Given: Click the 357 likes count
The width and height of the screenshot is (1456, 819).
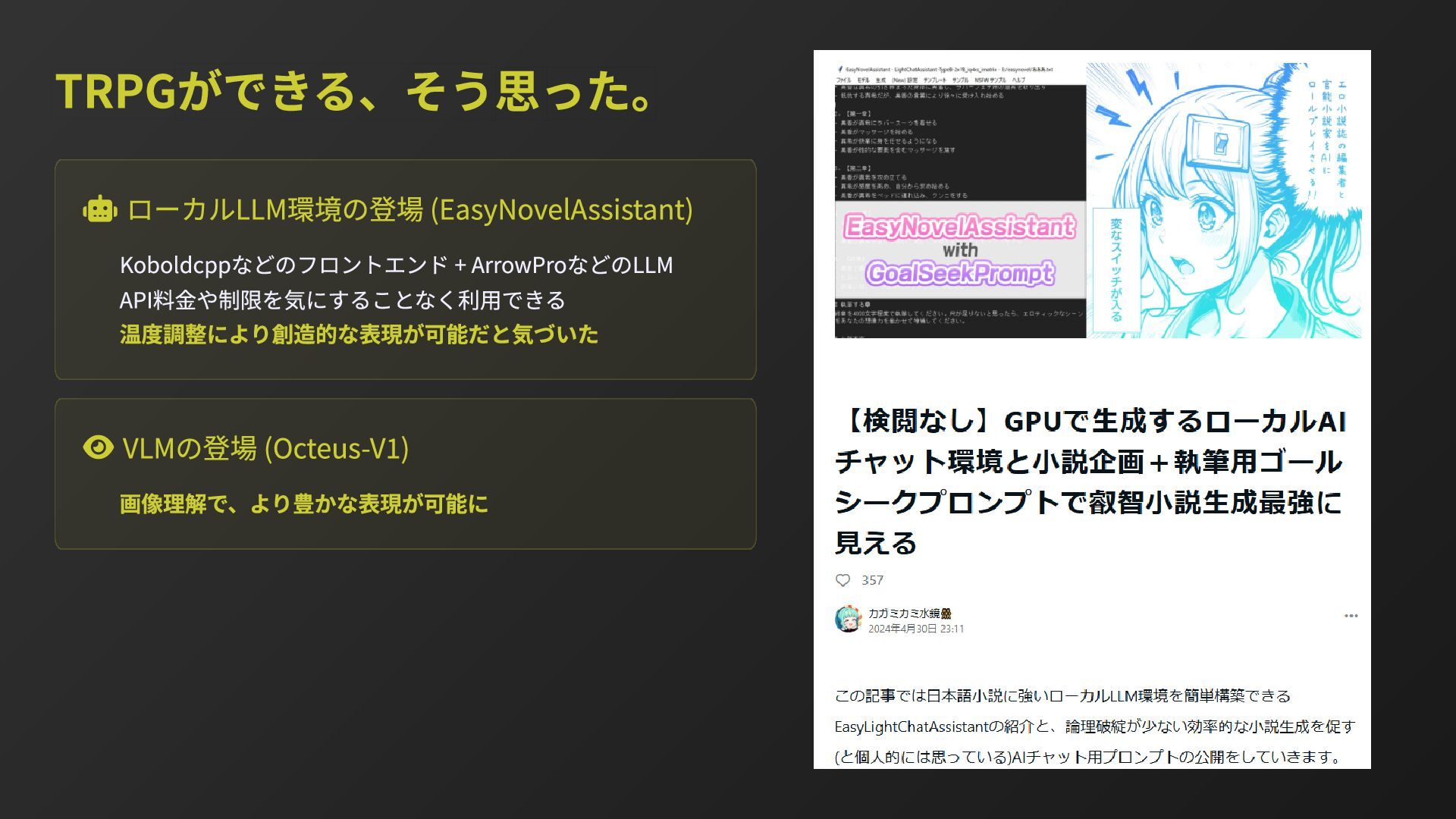Looking at the screenshot, I should click(872, 580).
